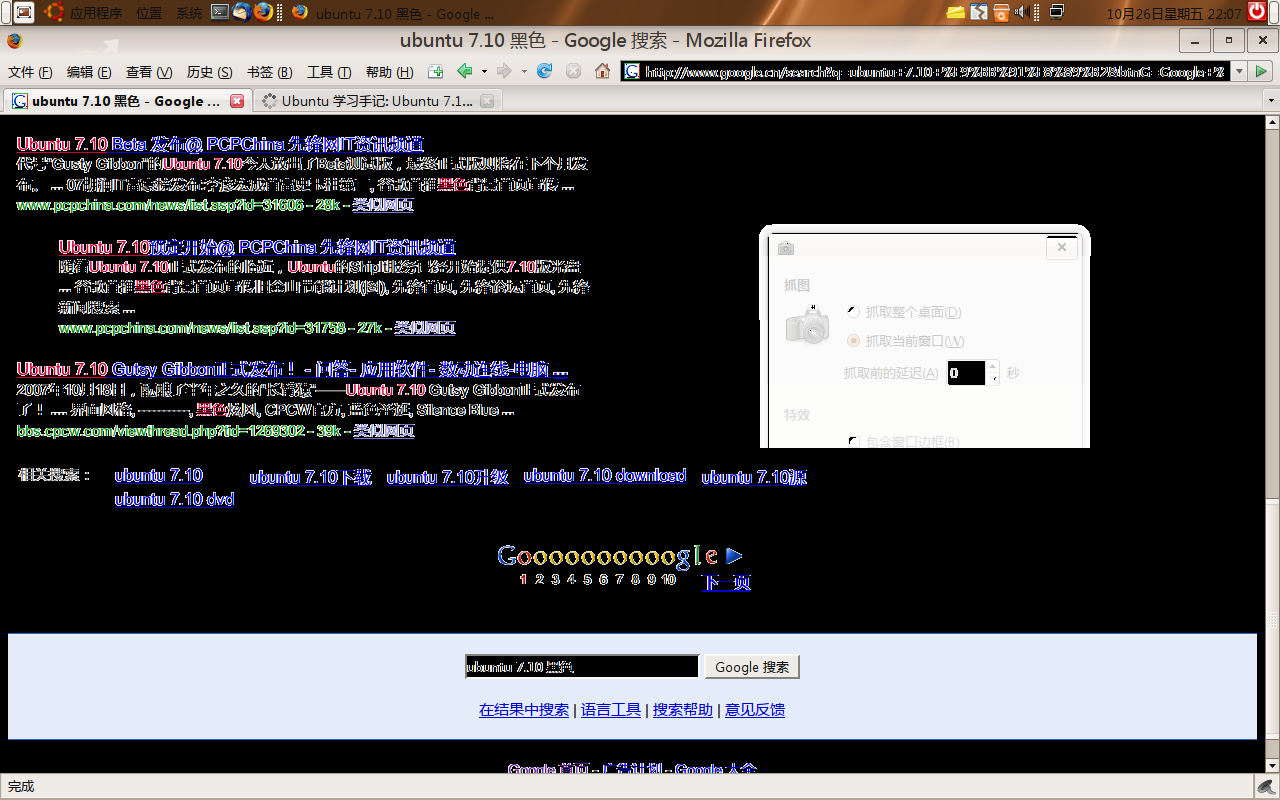Click camera icon in screenshot dialog title
This screenshot has width=1280, height=800.
tap(786, 248)
